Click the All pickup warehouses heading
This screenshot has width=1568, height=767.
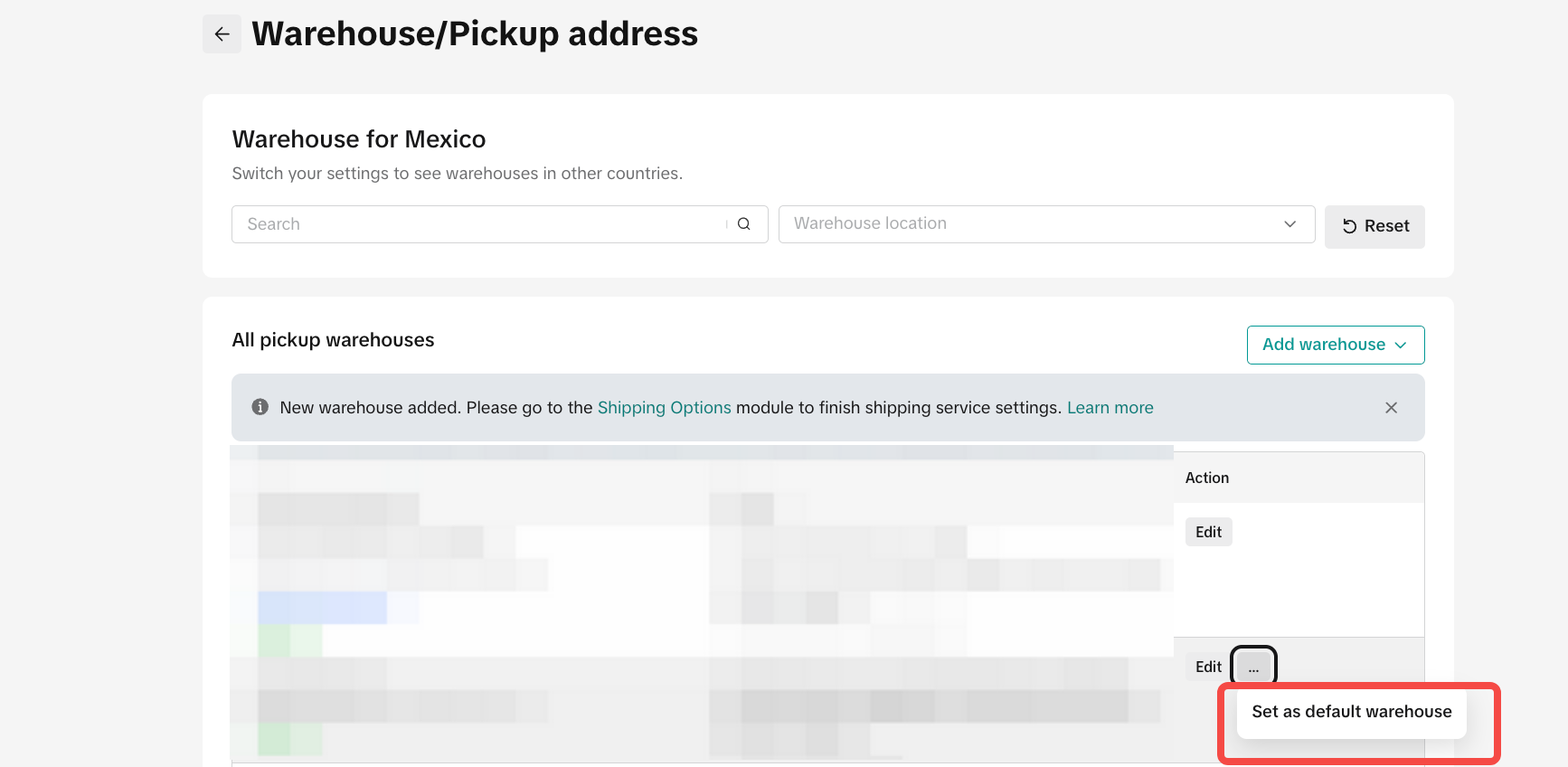333,340
